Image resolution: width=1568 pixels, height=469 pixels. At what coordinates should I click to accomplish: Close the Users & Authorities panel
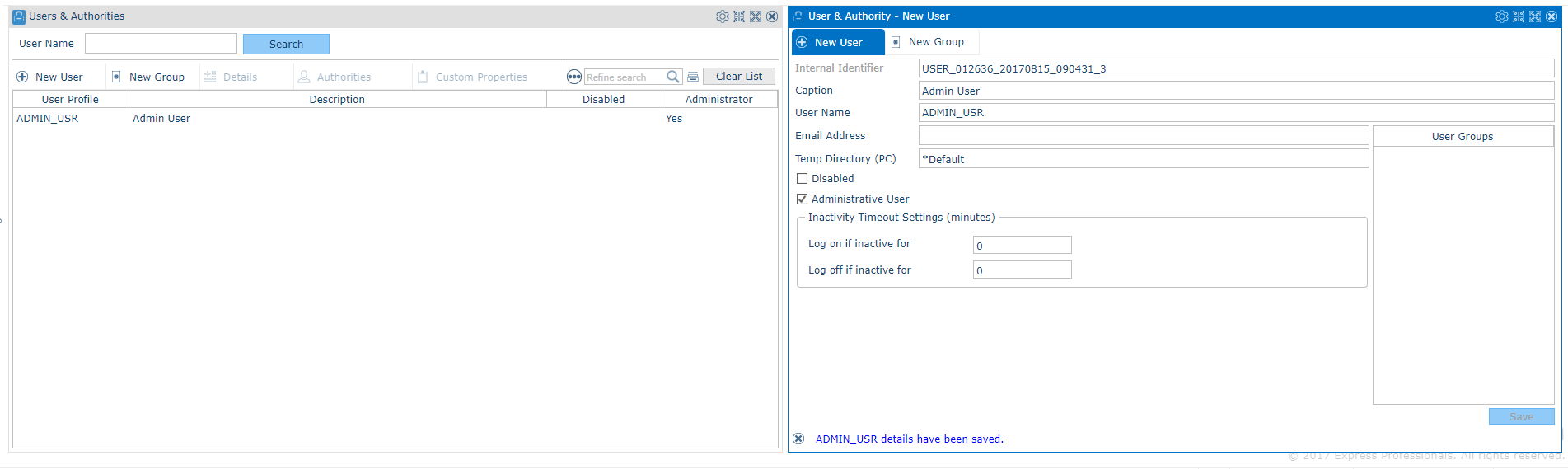(x=772, y=16)
